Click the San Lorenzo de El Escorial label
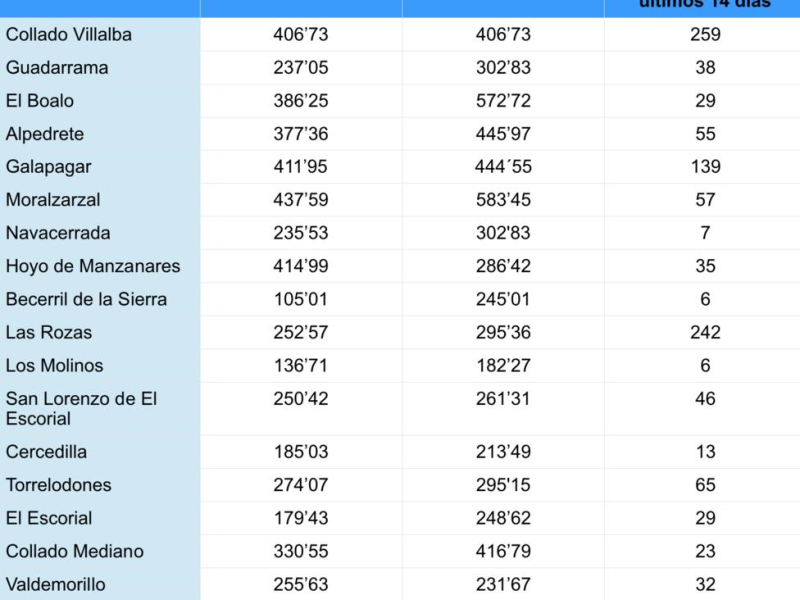The width and height of the screenshot is (800, 600). pos(81,409)
